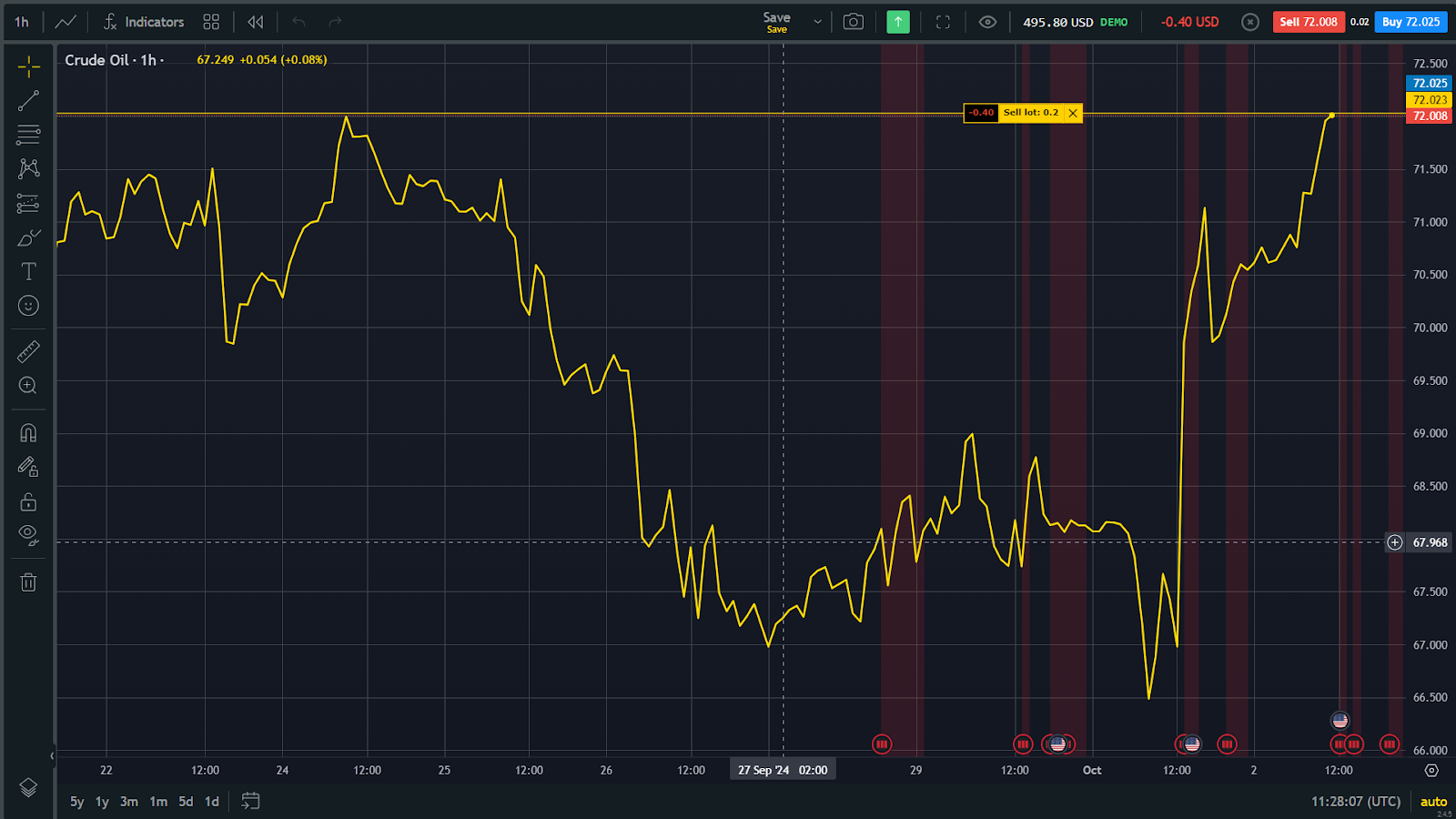
Task: Select the trend line drawing tool
Action: 28,100
